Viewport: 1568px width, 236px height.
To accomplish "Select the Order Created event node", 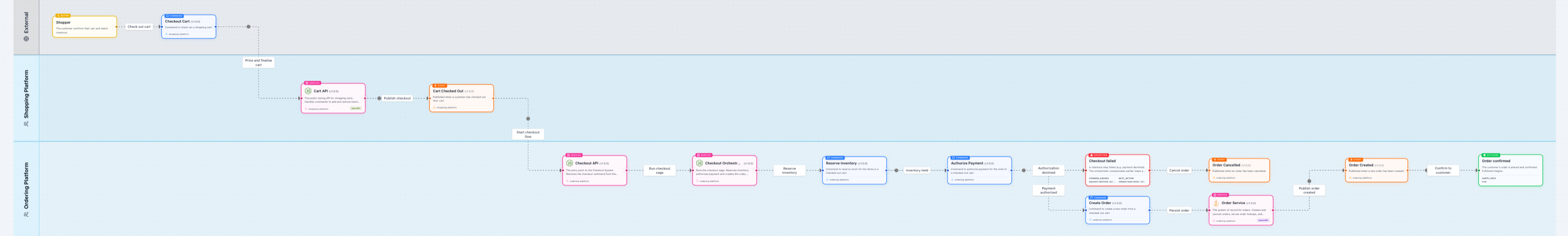I will click(1376, 170).
